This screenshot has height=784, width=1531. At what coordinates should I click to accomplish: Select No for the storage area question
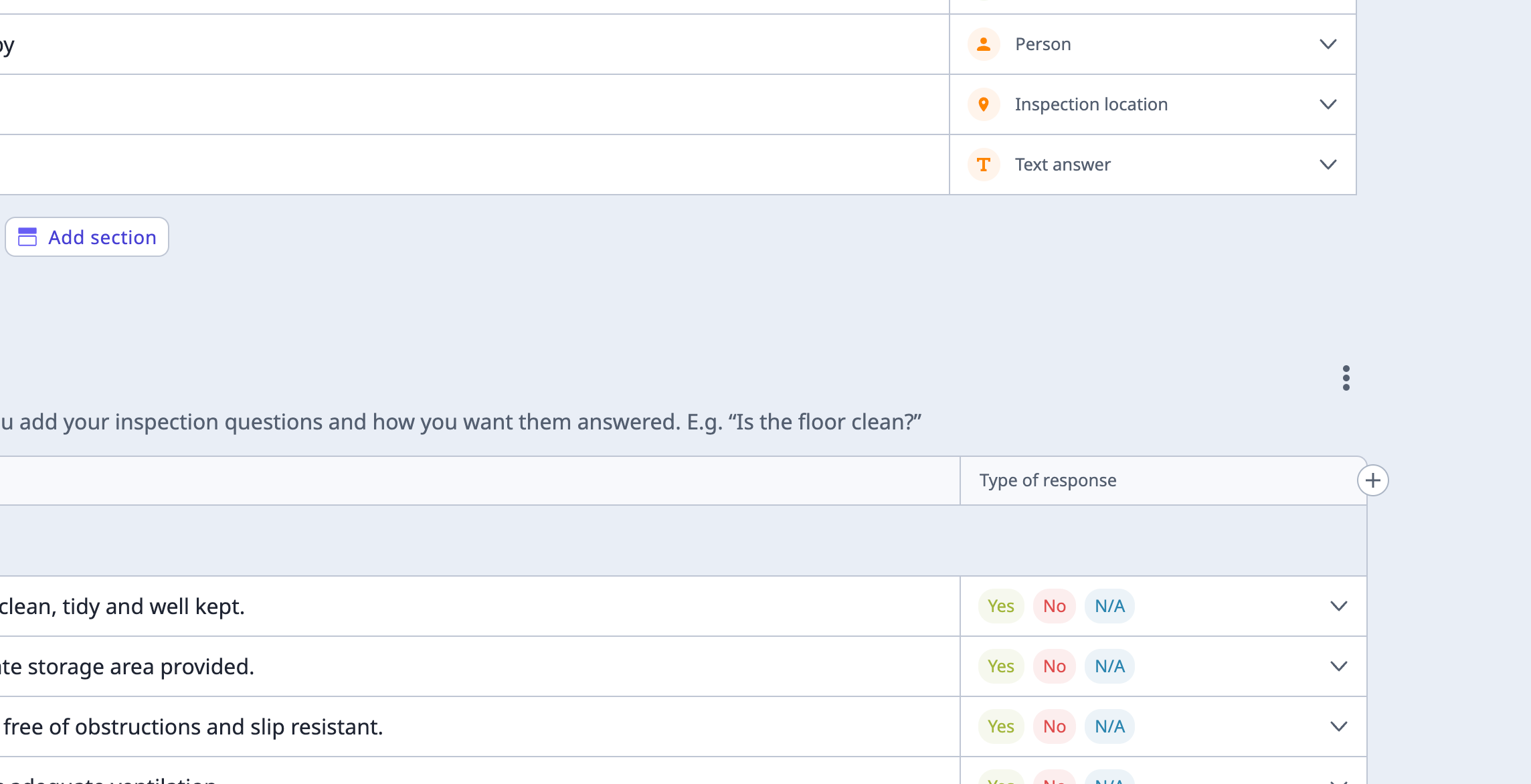pos(1054,666)
